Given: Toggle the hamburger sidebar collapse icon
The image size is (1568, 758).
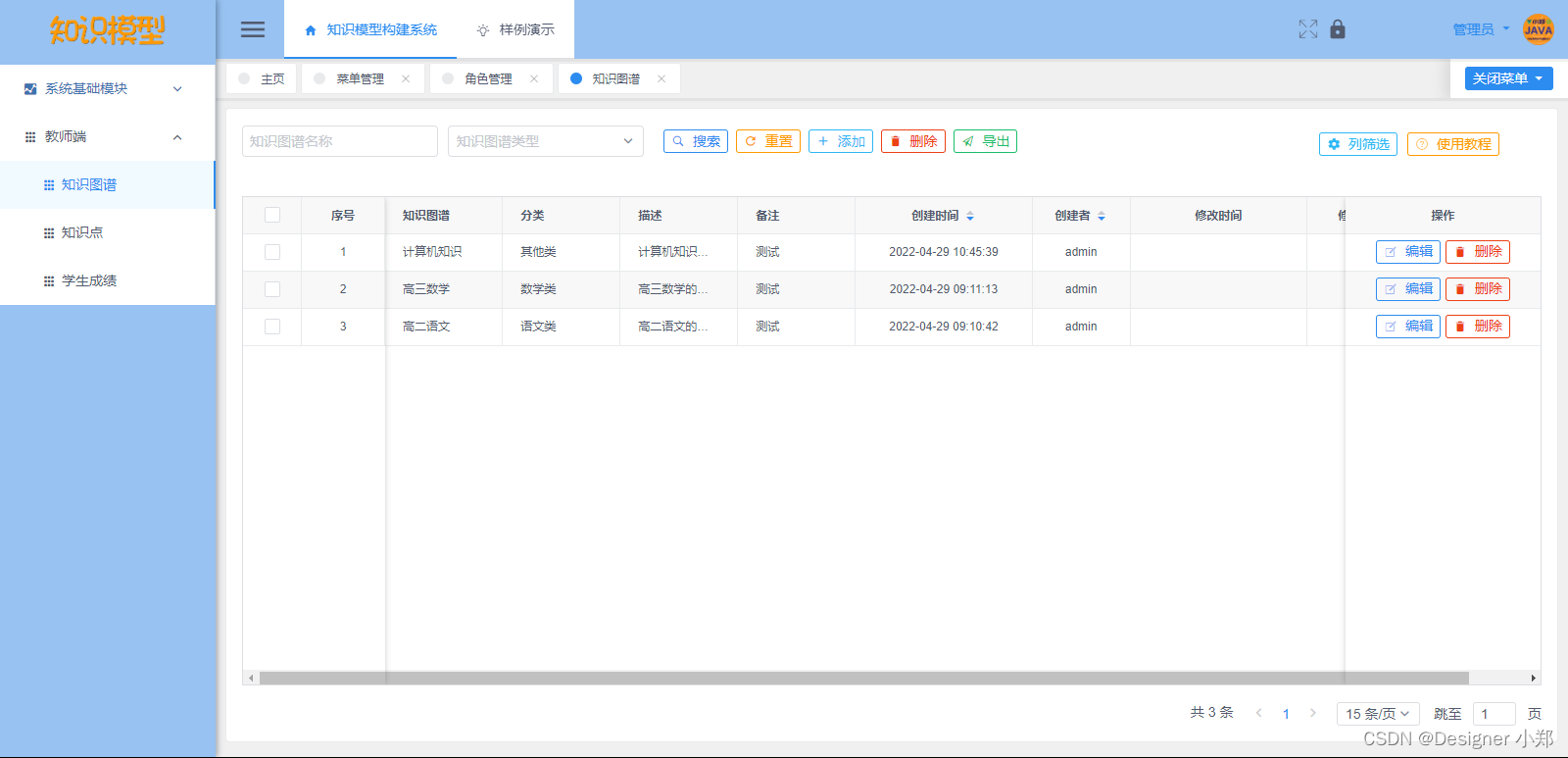Looking at the screenshot, I should click(x=253, y=29).
